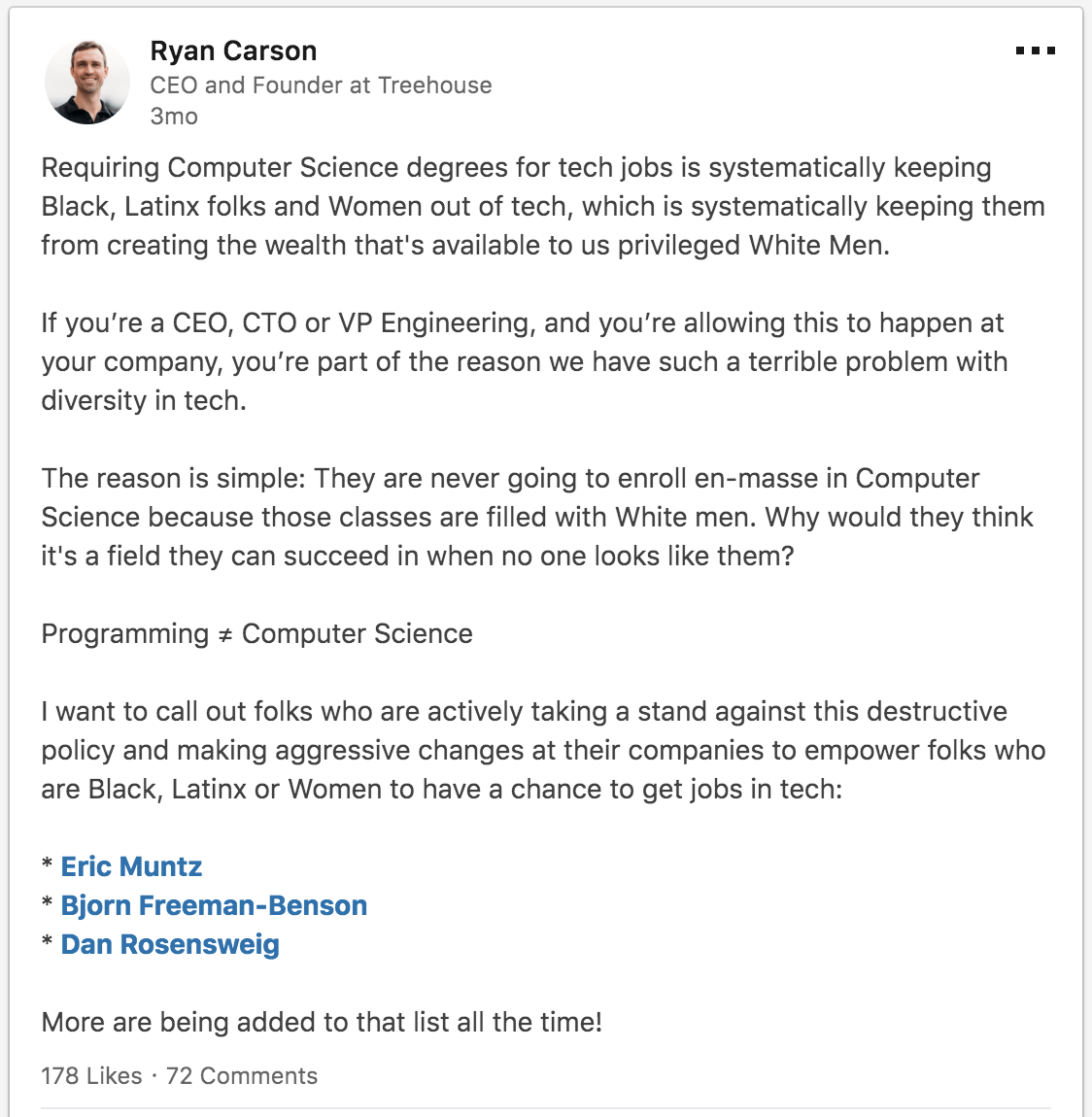1092x1117 pixels.
Task: Open Ryan Carson's profile via his name
Action: [x=233, y=51]
